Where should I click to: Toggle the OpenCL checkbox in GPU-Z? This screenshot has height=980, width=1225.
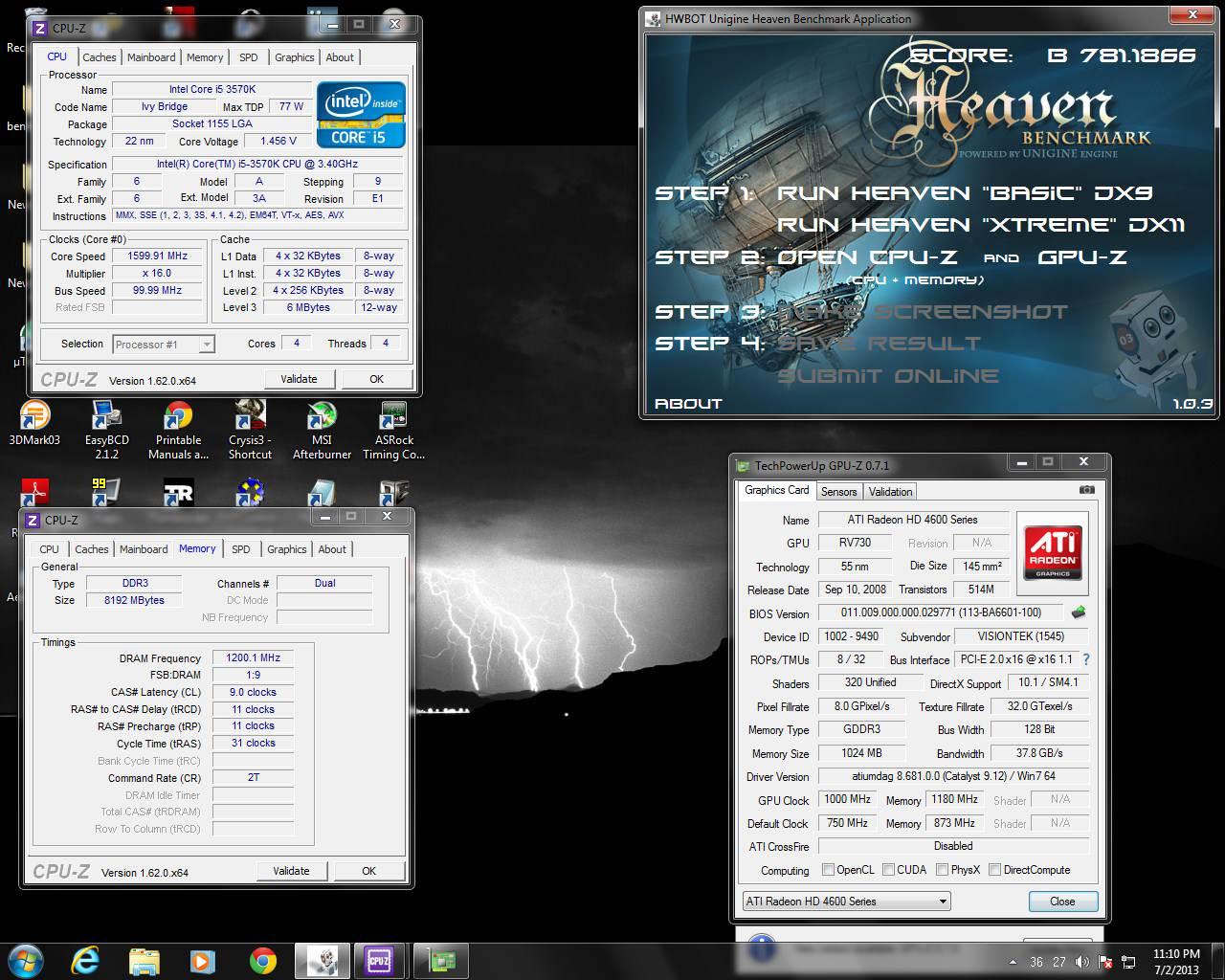829,870
